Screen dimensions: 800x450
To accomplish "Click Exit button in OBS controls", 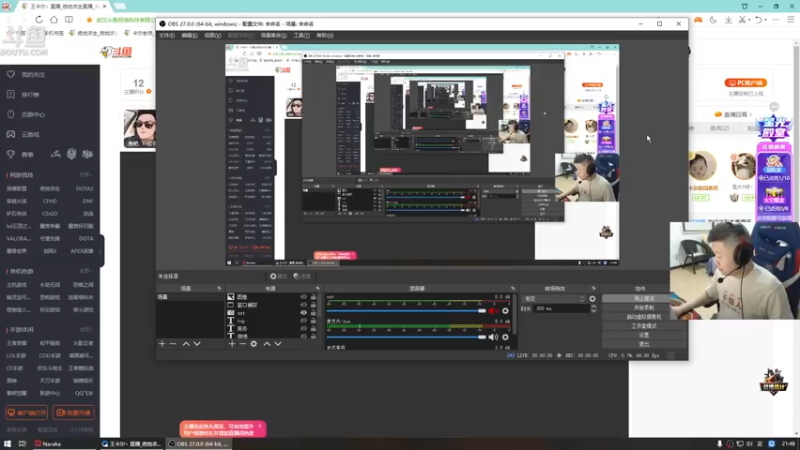I will pyautogui.click(x=644, y=344).
